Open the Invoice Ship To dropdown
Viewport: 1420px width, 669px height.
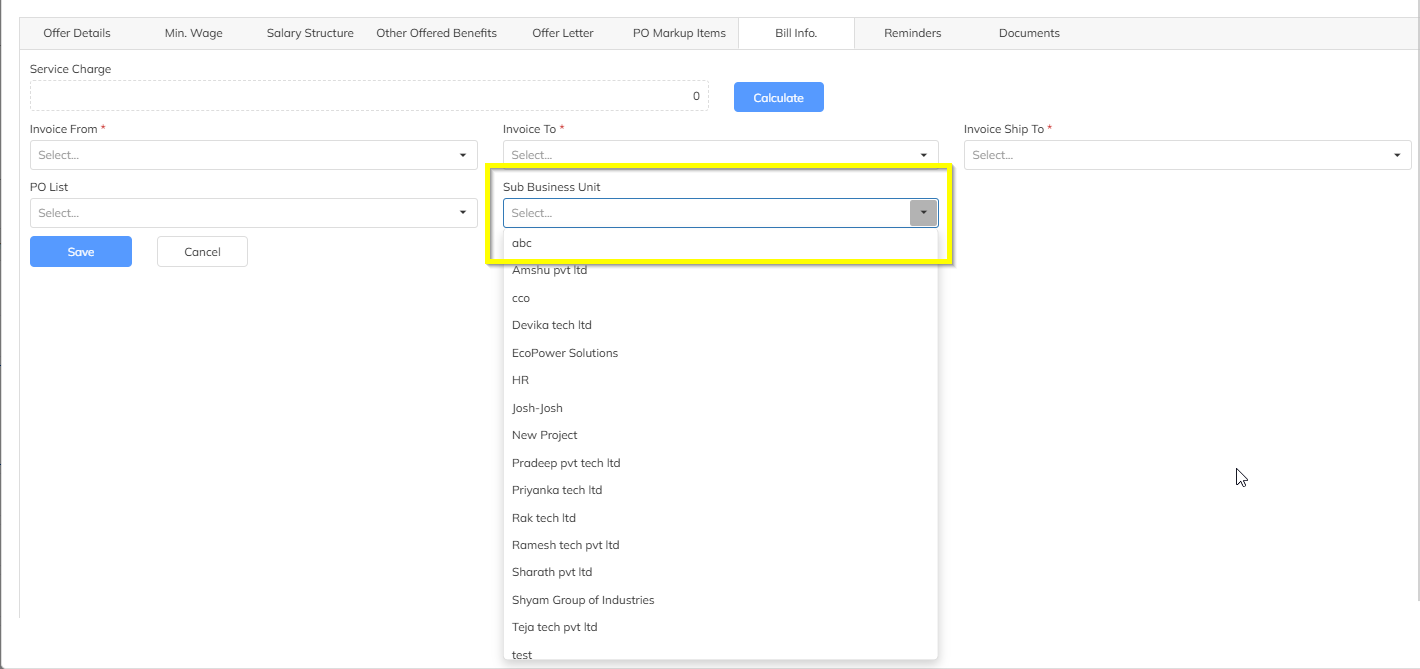click(1187, 155)
